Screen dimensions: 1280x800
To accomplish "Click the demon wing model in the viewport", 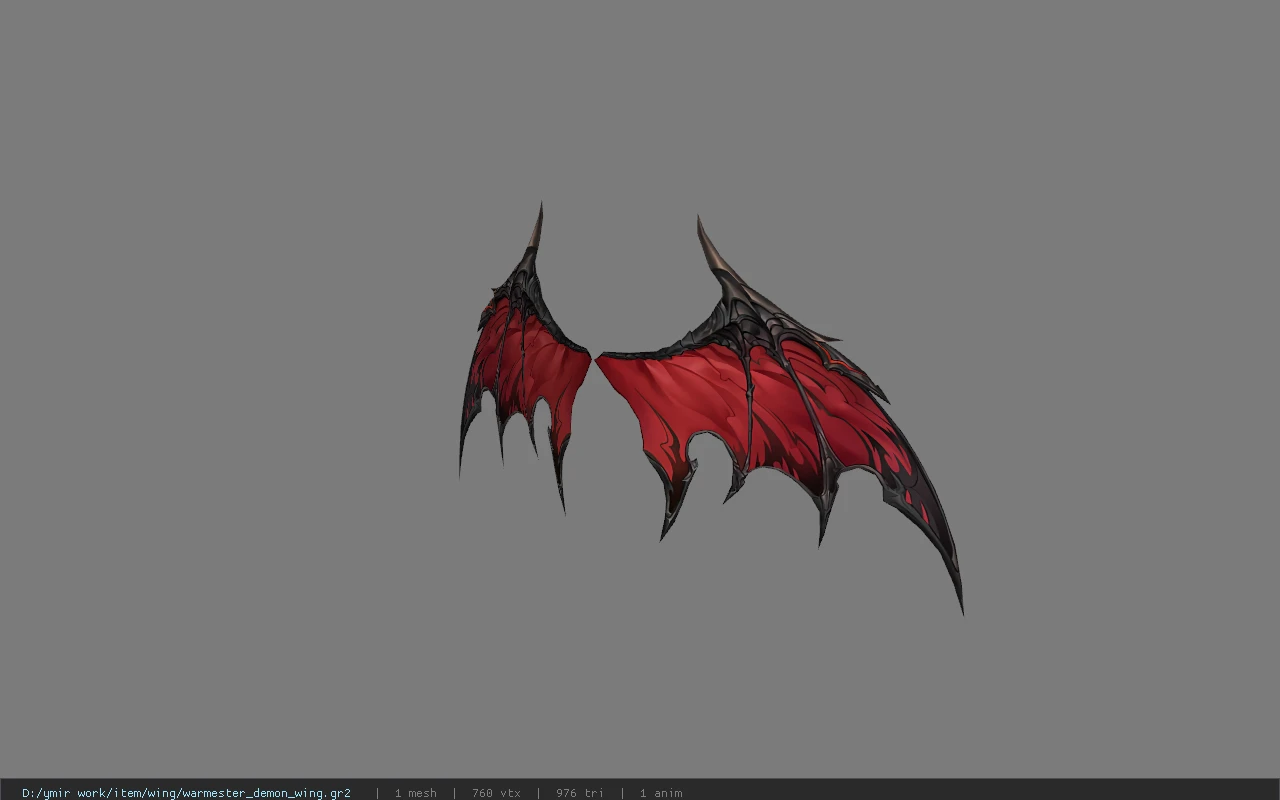I will pos(711,408).
